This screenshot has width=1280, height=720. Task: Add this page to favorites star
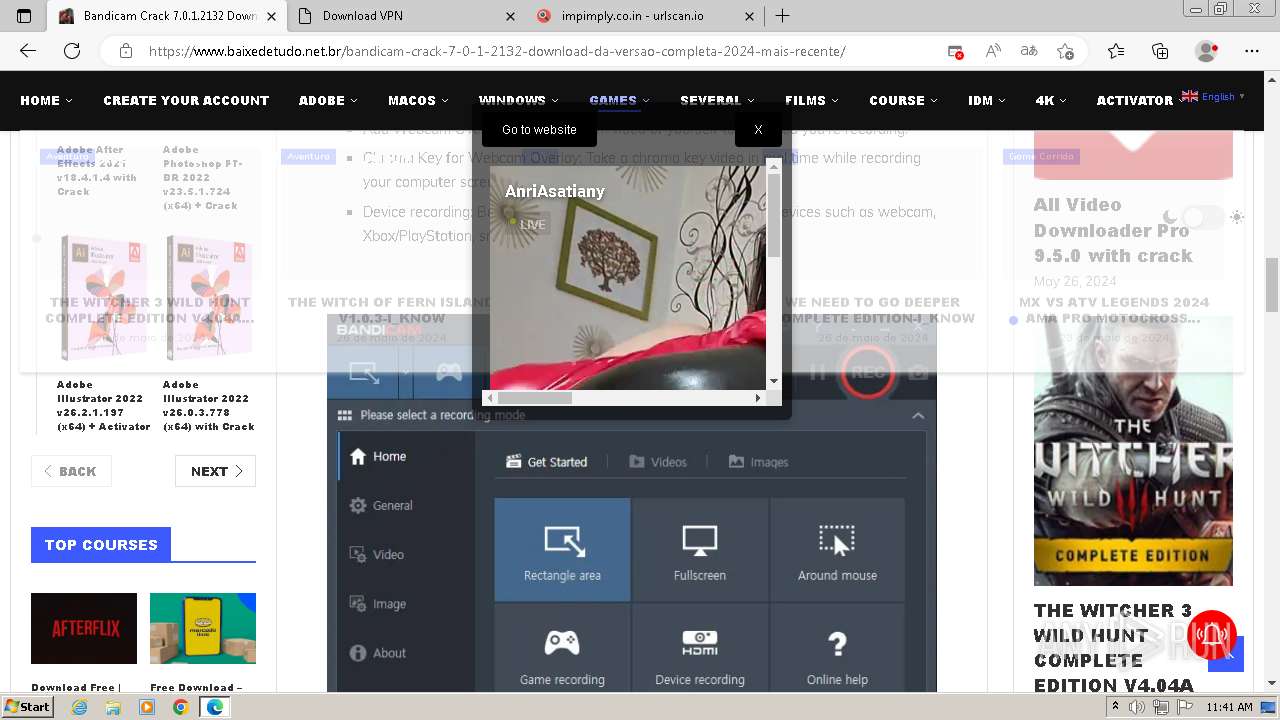1066,51
